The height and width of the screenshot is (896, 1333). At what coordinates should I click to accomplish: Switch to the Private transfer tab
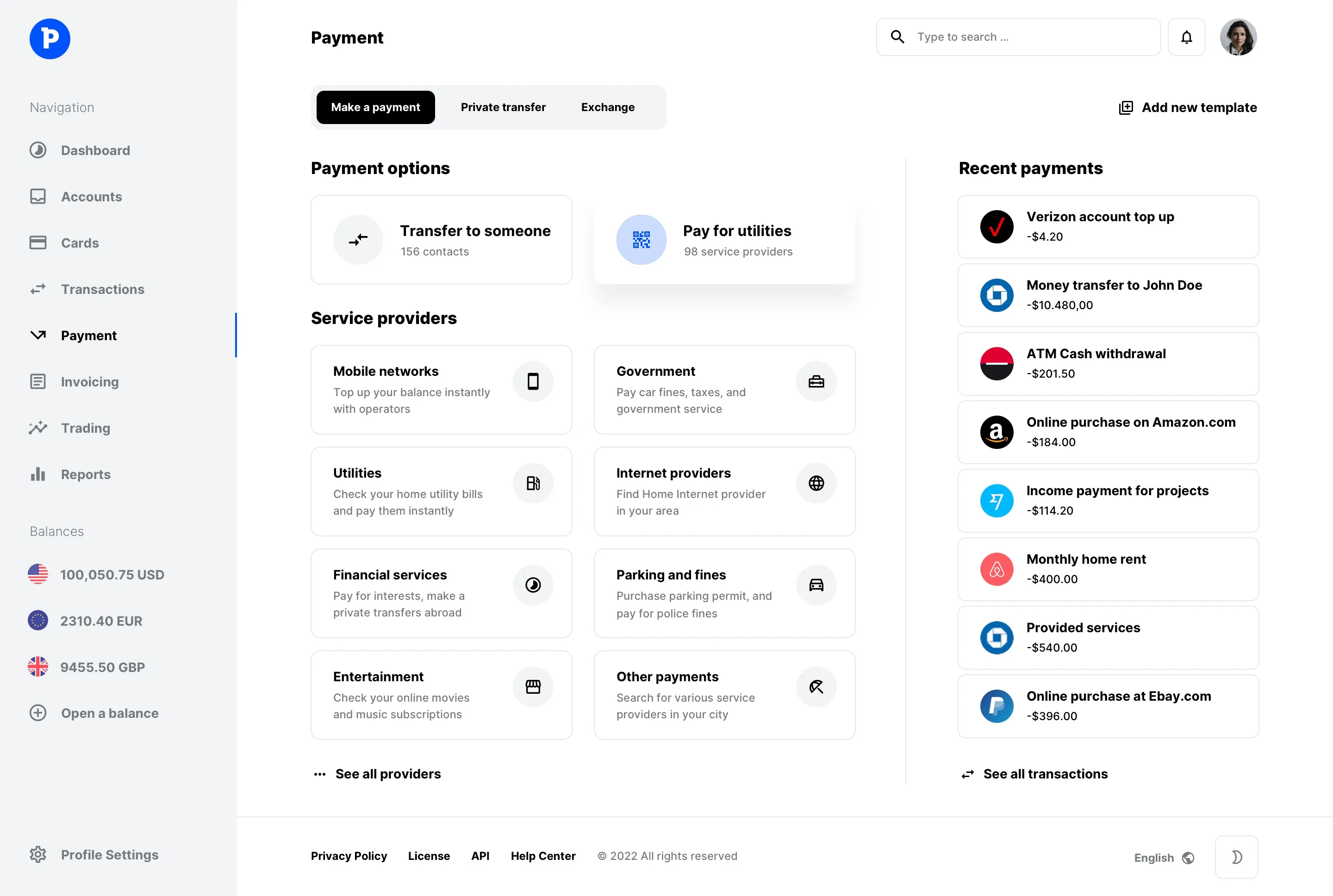(503, 107)
